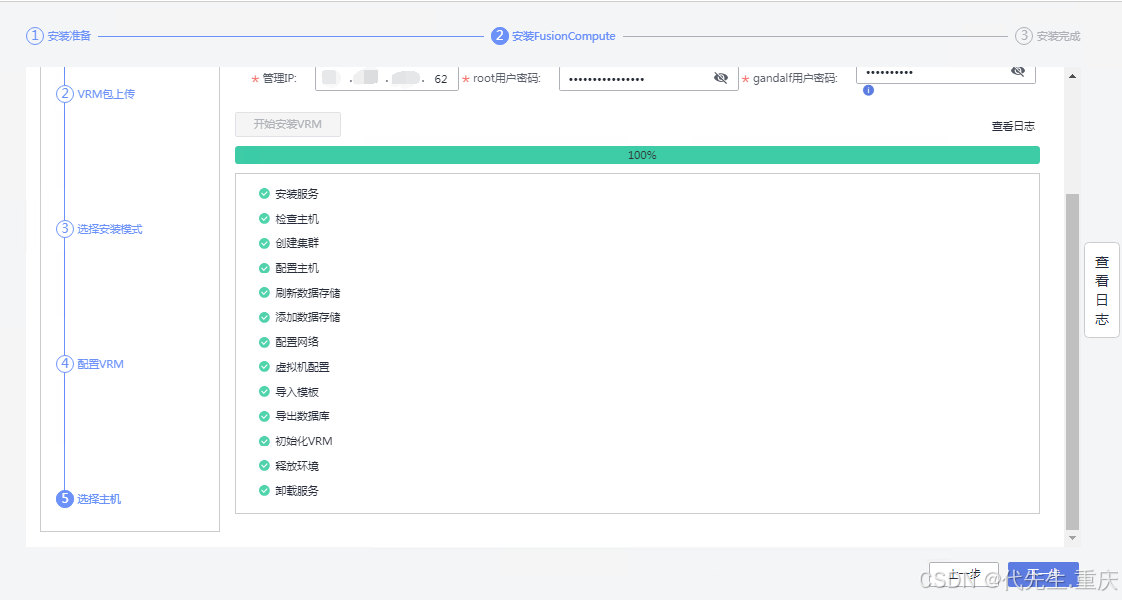Click the 管理IP address input field

[x=386, y=79]
